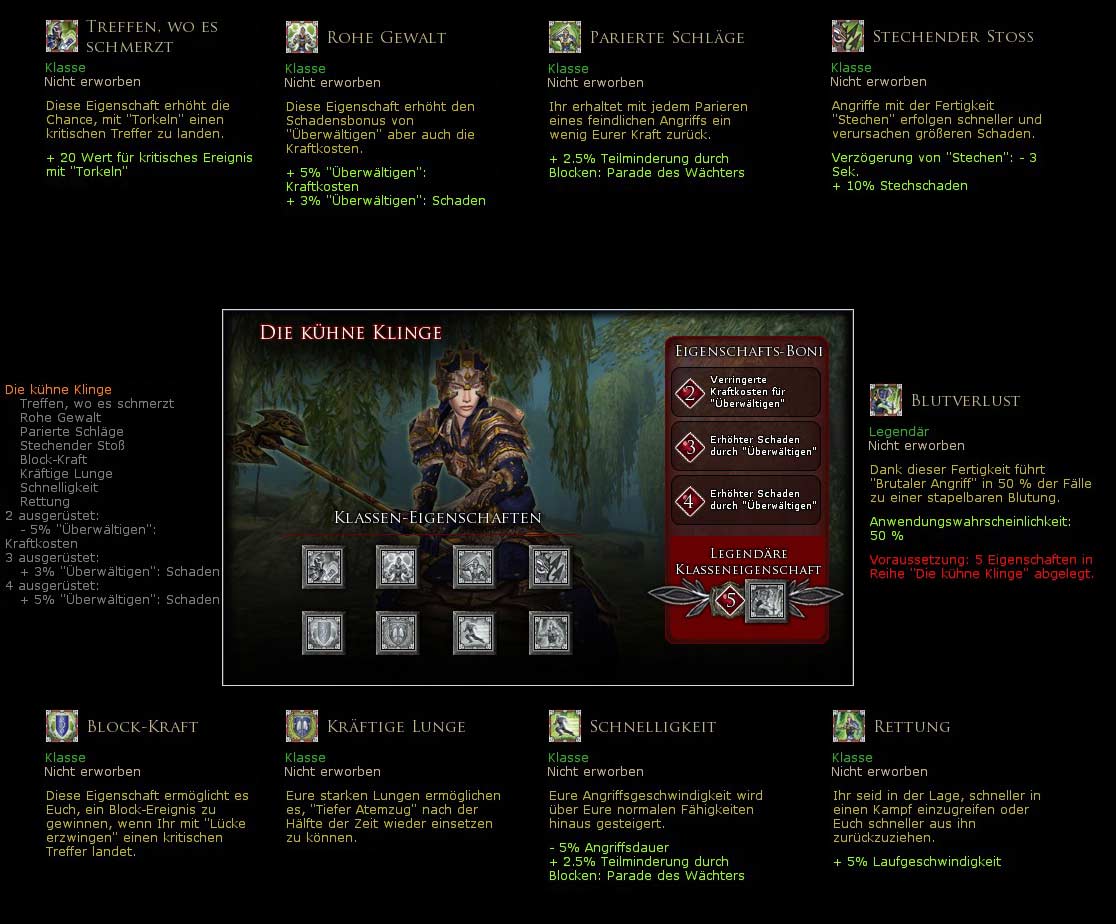Click Die kühne Klinge in left list
The width and height of the screenshot is (1116, 924).
pyautogui.click(x=58, y=390)
